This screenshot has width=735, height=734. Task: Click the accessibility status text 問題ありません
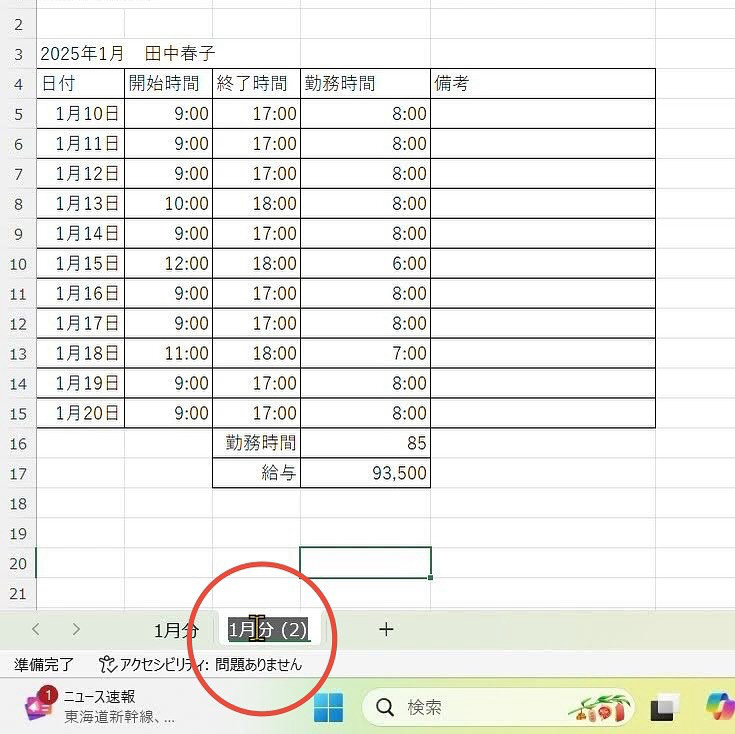[x=258, y=664]
